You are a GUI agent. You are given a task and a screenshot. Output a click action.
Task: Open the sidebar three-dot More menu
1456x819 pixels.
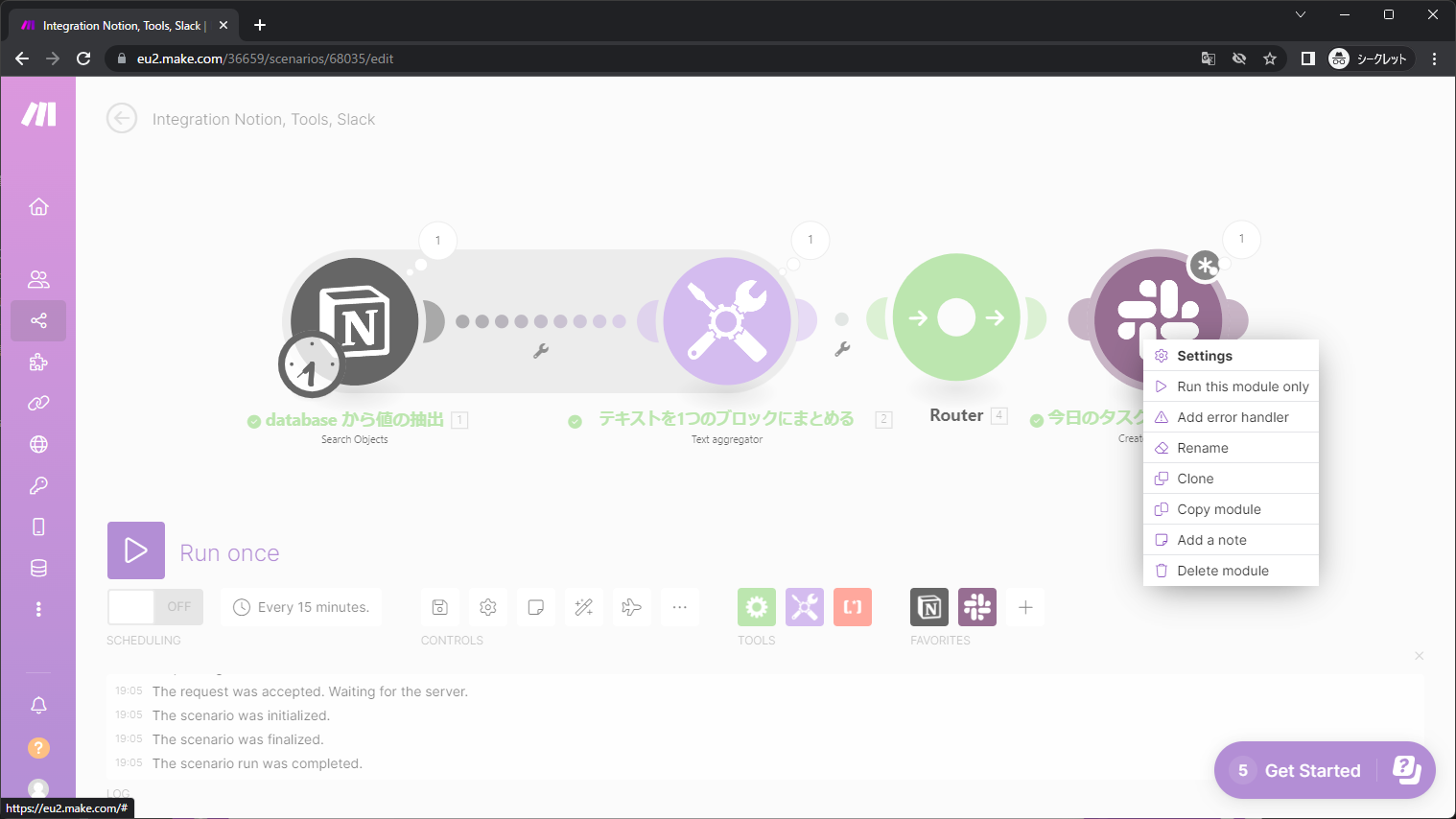tap(38, 609)
